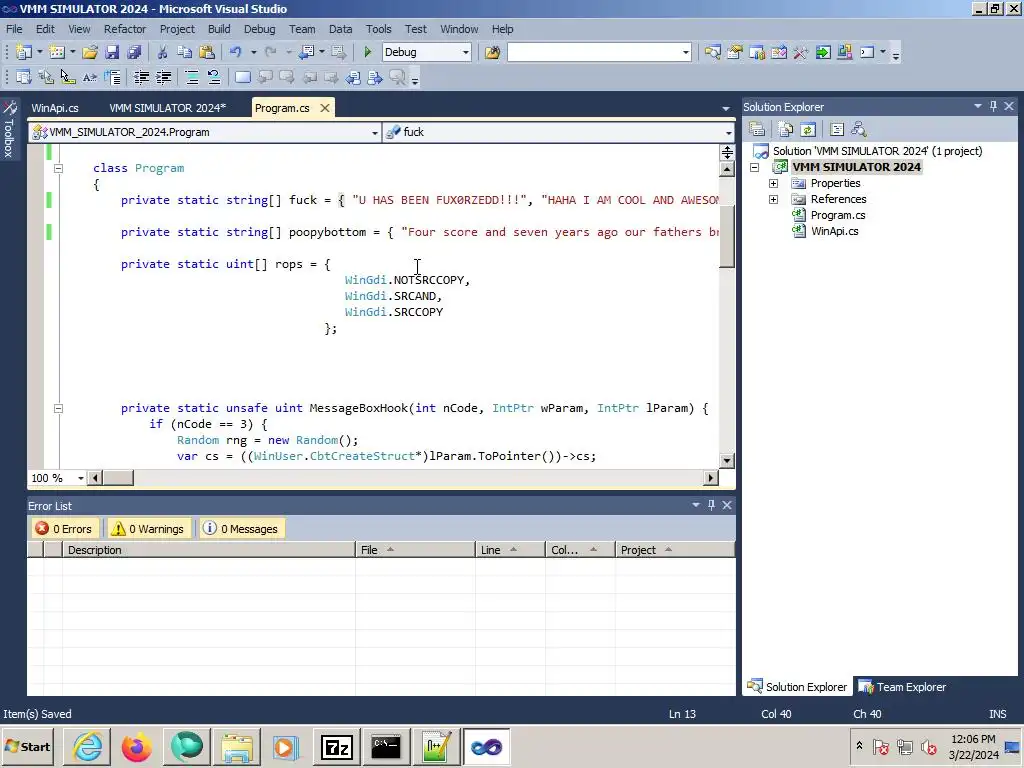Click Show All Files in Solution Explorer
1024x768 pixels.
(x=786, y=129)
